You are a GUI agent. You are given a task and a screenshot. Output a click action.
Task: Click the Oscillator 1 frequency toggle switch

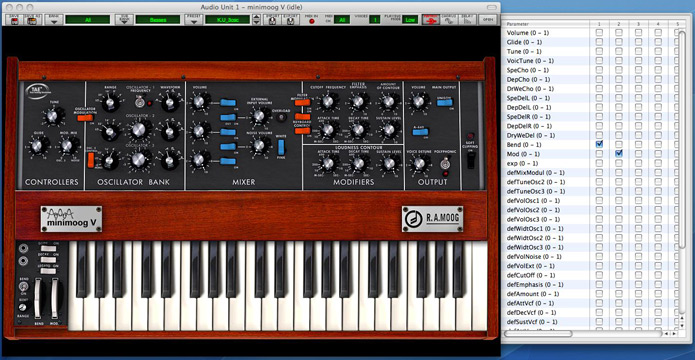(x=139, y=102)
